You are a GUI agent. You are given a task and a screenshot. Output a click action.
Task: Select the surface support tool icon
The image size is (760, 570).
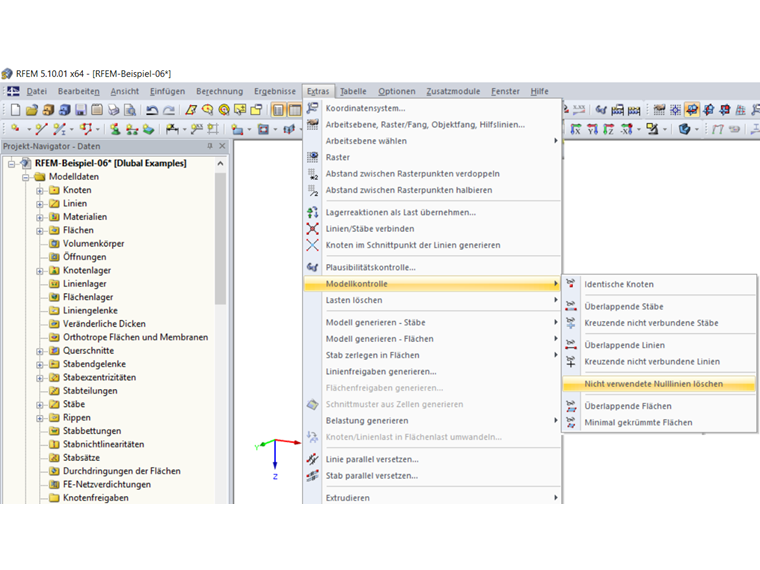tap(148, 129)
